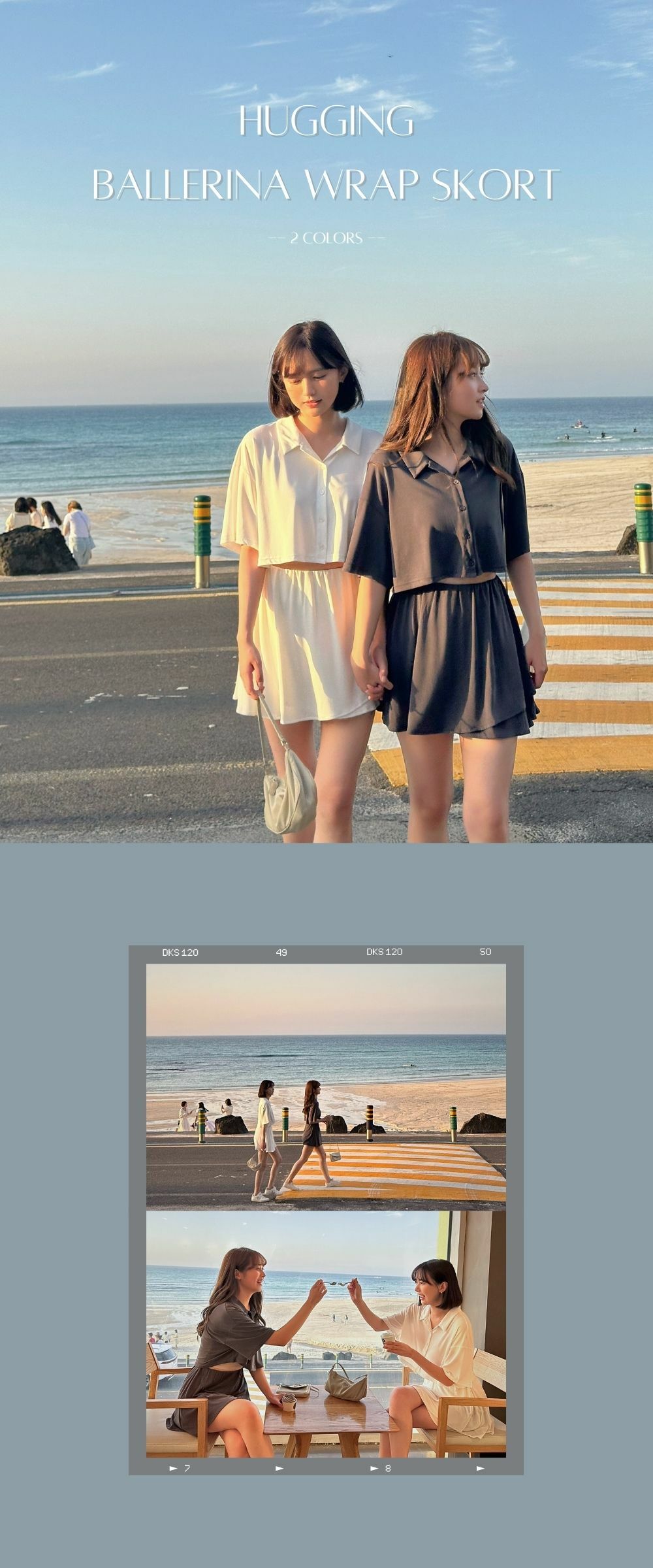This screenshot has width=653, height=1568.
Task: Click the first DKS 120 film label
Action: point(180,953)
